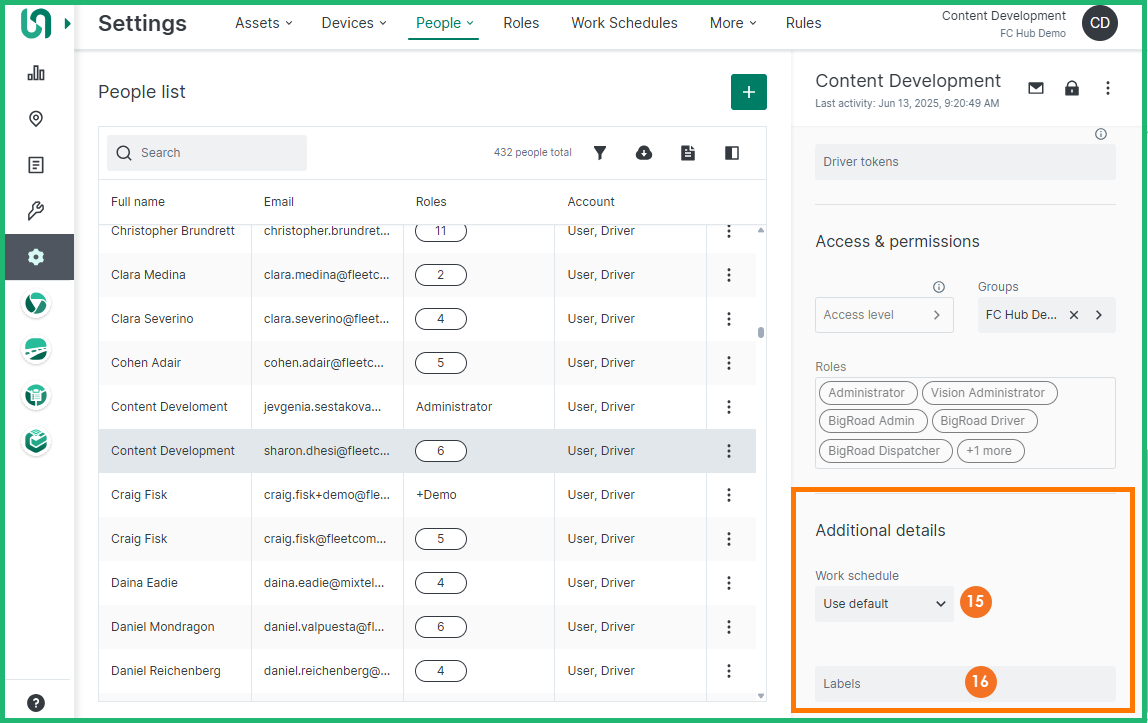Open the map location pin sidebar icon
The image size is (1148, 723).
click(36, 119)
